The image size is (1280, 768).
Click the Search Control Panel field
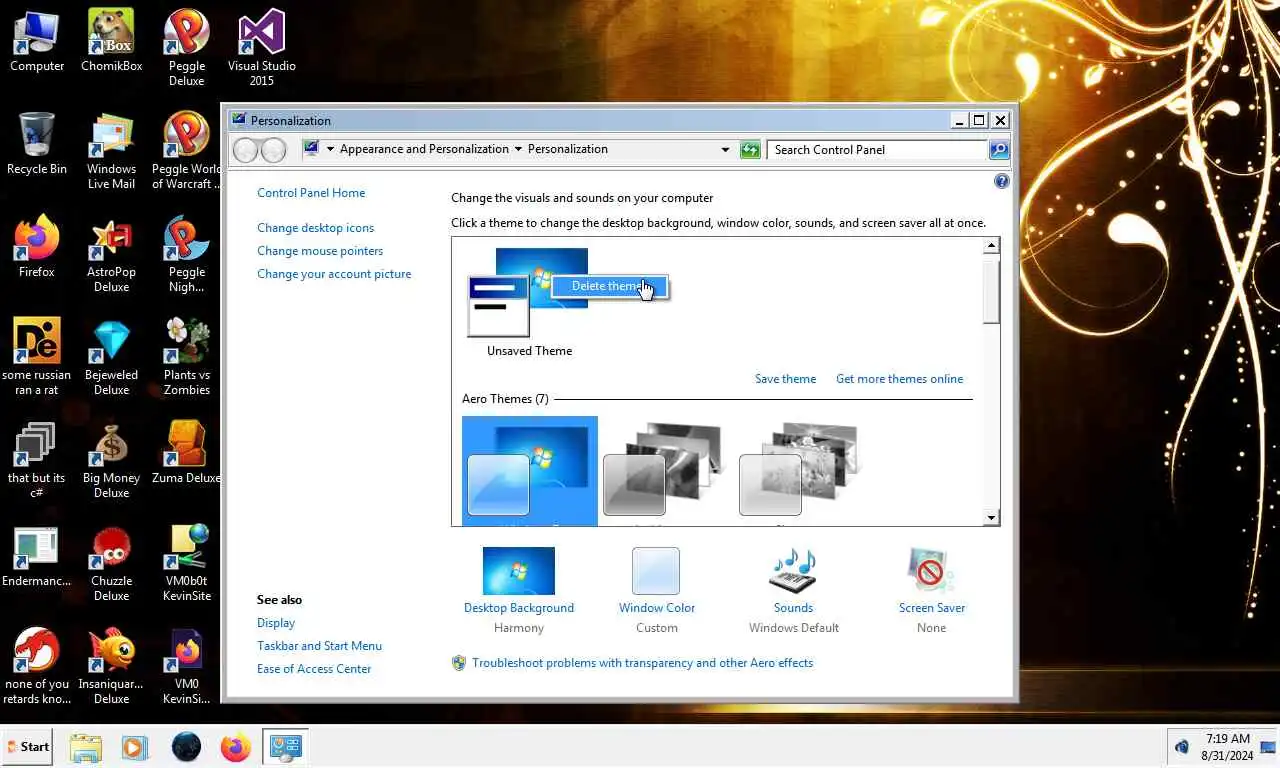click(x=877, y=150)
